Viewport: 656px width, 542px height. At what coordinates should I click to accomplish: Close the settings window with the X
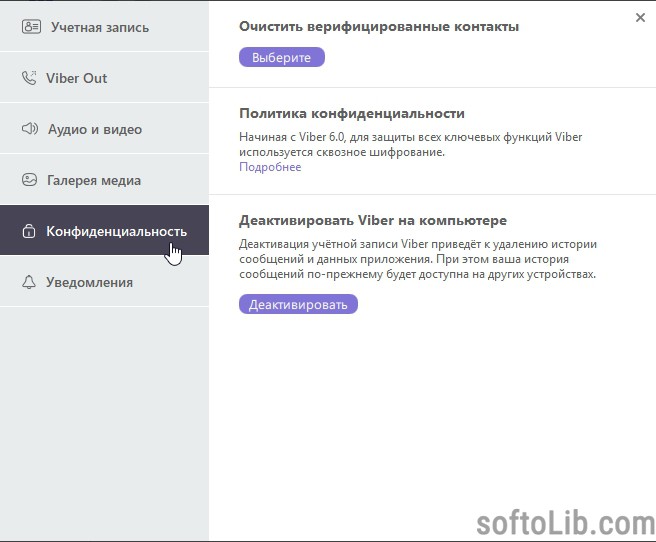[640, 18]
